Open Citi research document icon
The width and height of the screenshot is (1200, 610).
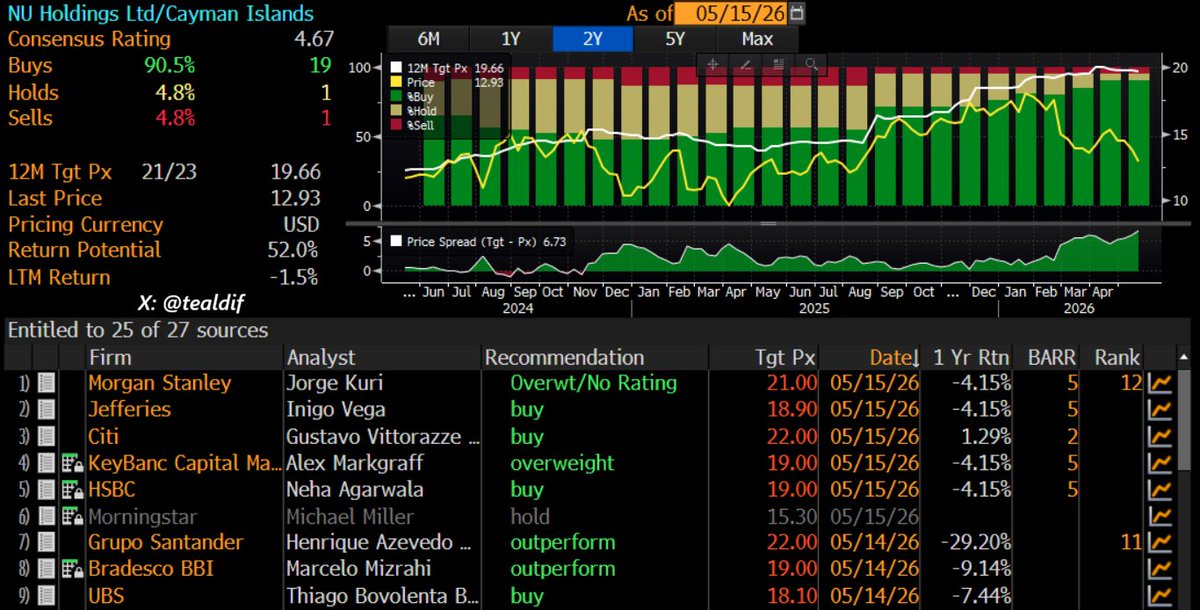(x=46, y=436)
